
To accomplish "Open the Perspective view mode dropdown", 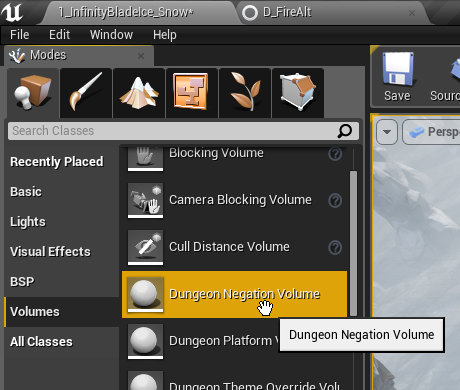I will tap(432, 132).
